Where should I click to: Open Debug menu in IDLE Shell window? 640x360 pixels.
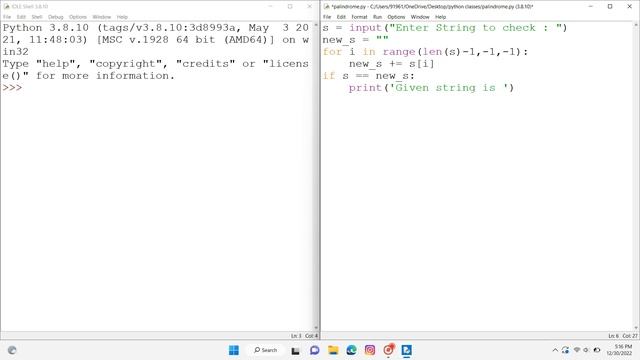[56, 17]
